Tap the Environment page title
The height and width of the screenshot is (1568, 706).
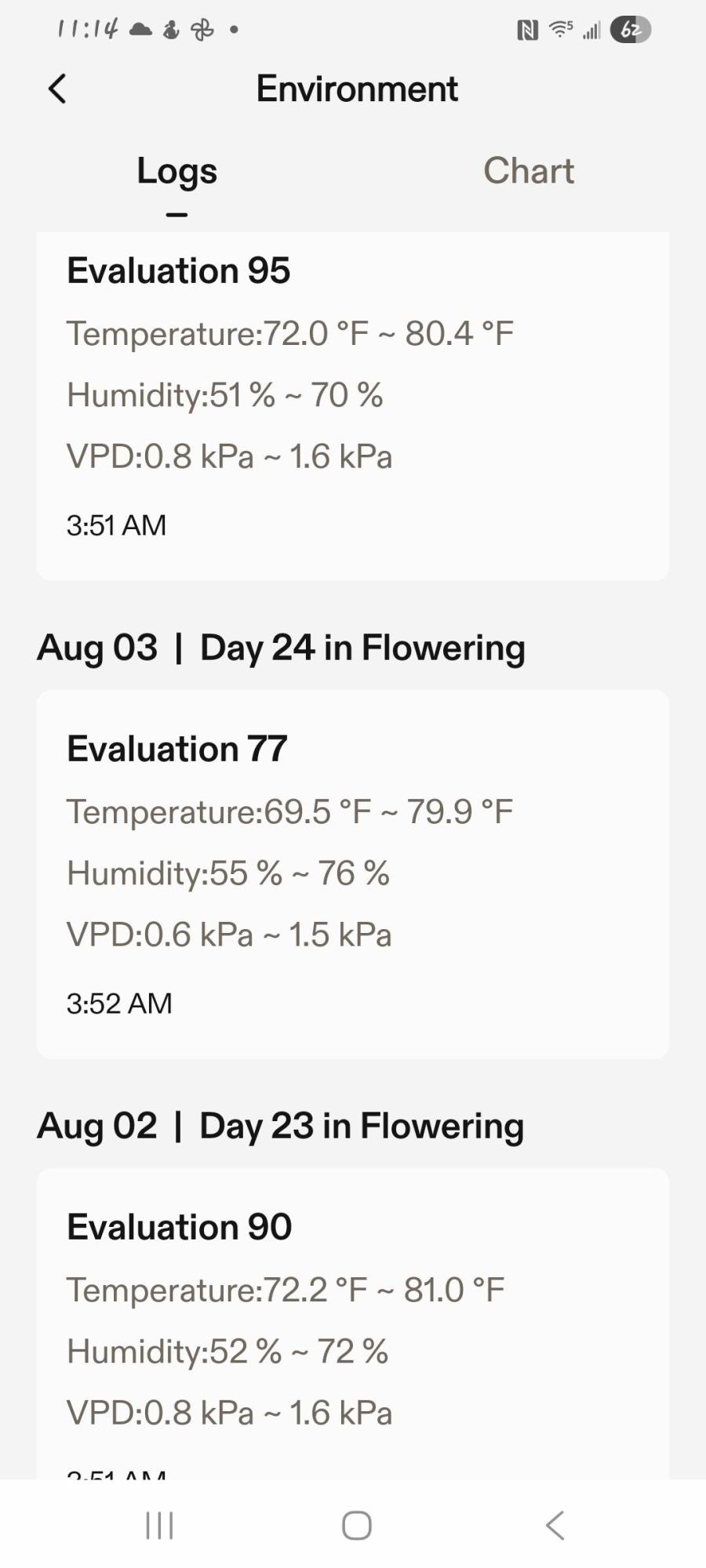coord(357,89)
